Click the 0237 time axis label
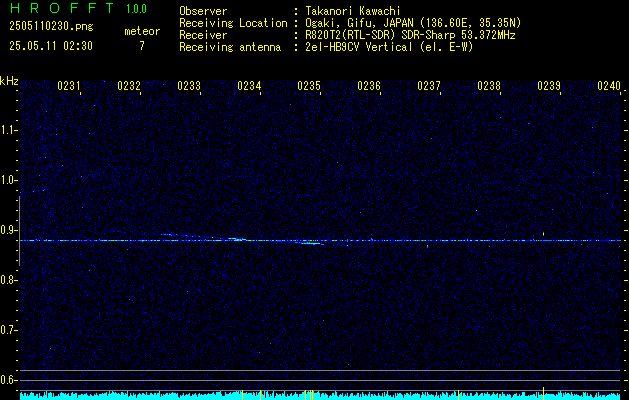This screenshot has width=629, height=400. 429,86
